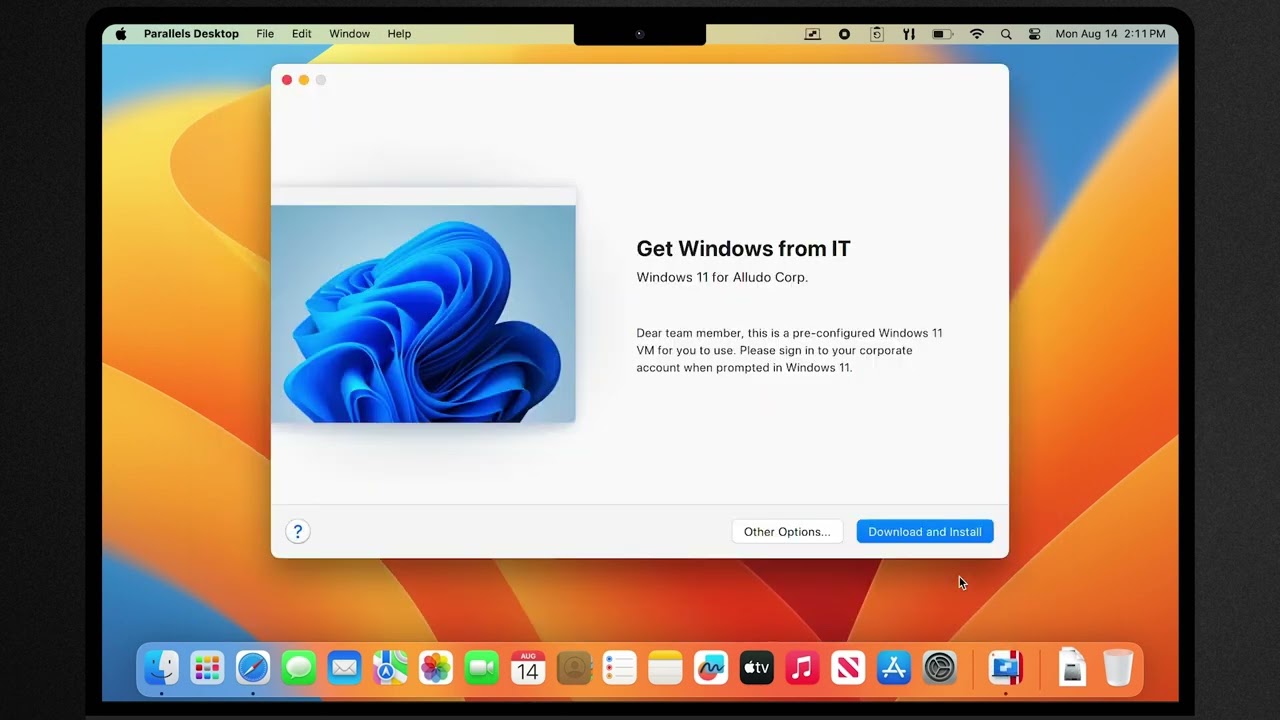Open News from the Dock
1280x720 pixels.
point(848,667)
